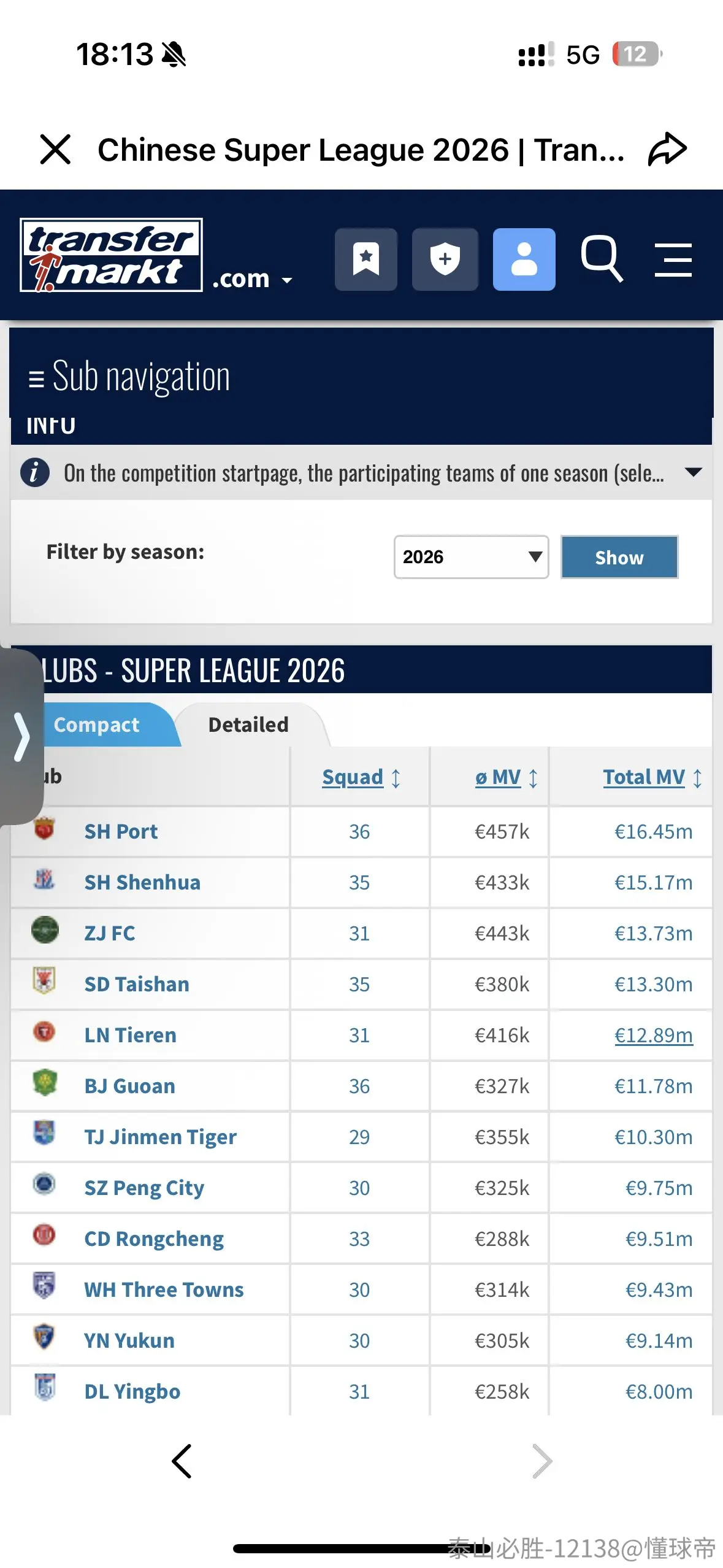Screen dimensions: 723x1568
Task: Expand the left side panel chevron
Action: coord(22,736)
